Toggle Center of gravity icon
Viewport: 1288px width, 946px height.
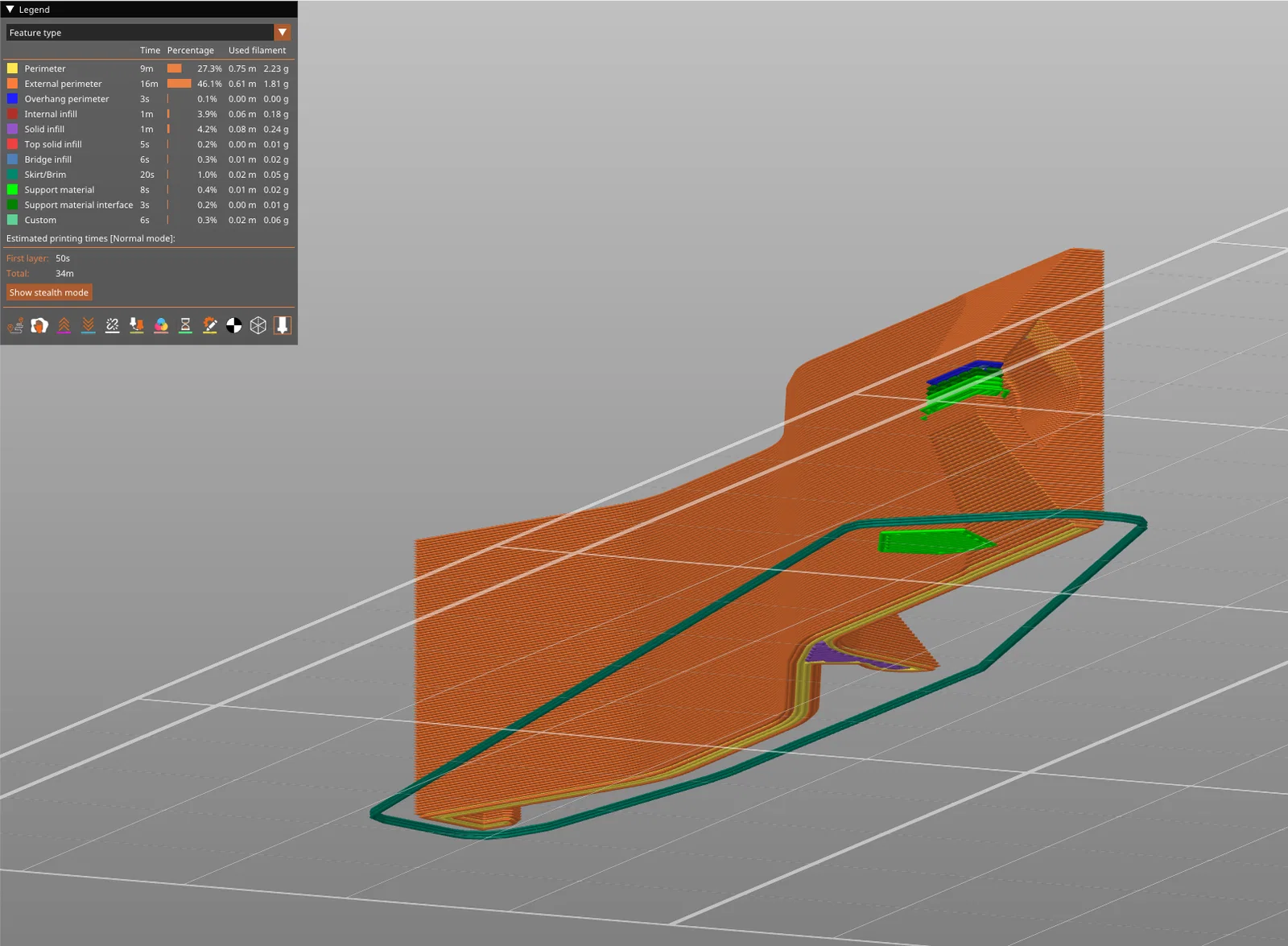coord(233,325)
